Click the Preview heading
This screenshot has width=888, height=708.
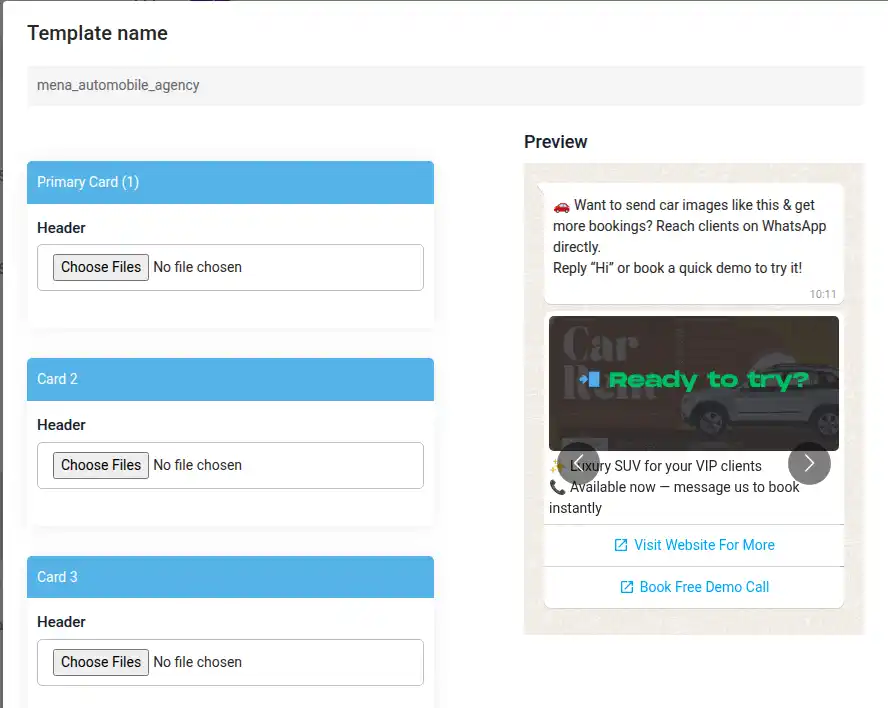556,142
